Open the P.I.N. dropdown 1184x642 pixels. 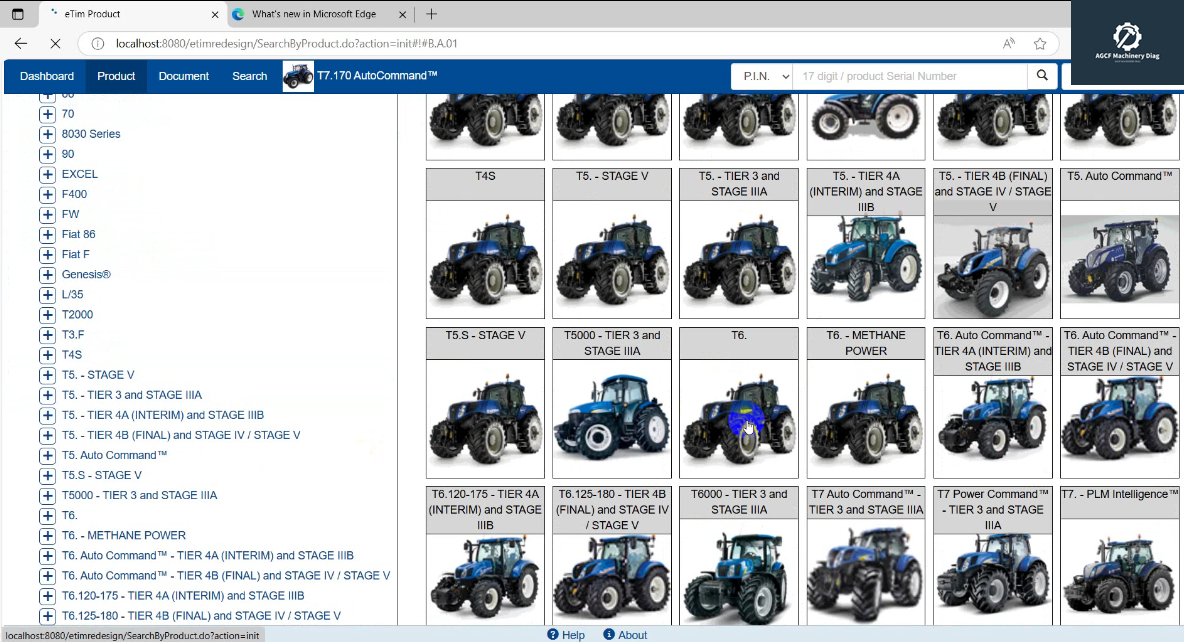(x=765, y=75)
